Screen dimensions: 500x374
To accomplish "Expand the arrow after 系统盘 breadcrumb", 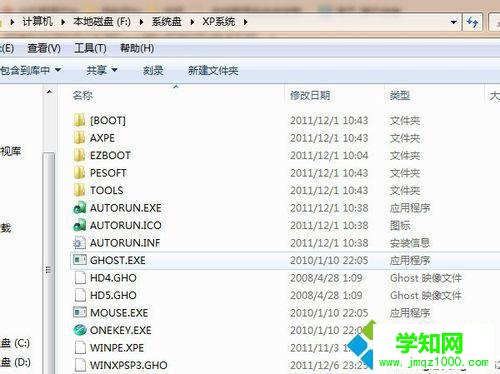I will (192, 22).
